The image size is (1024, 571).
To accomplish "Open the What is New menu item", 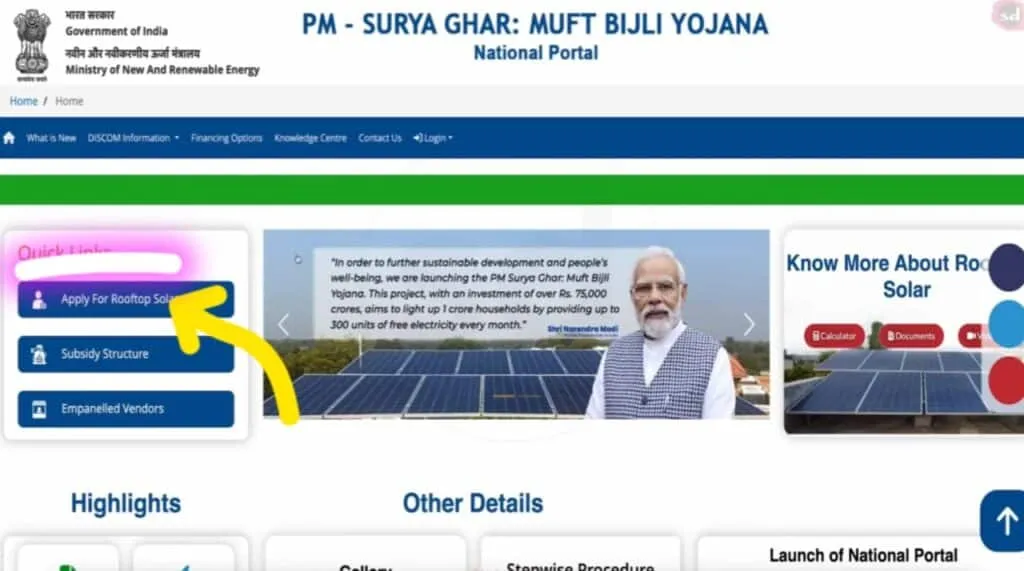I will point(51,138).
